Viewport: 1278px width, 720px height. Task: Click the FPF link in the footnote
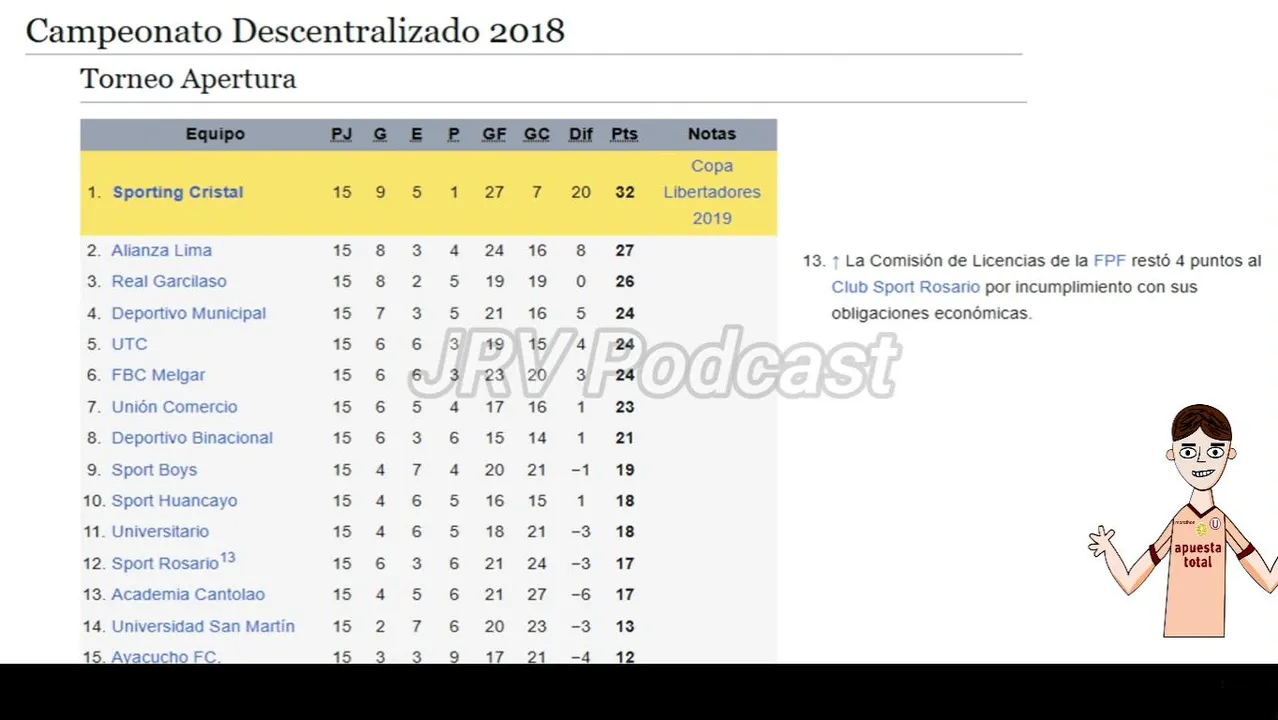coord(1109,261)
